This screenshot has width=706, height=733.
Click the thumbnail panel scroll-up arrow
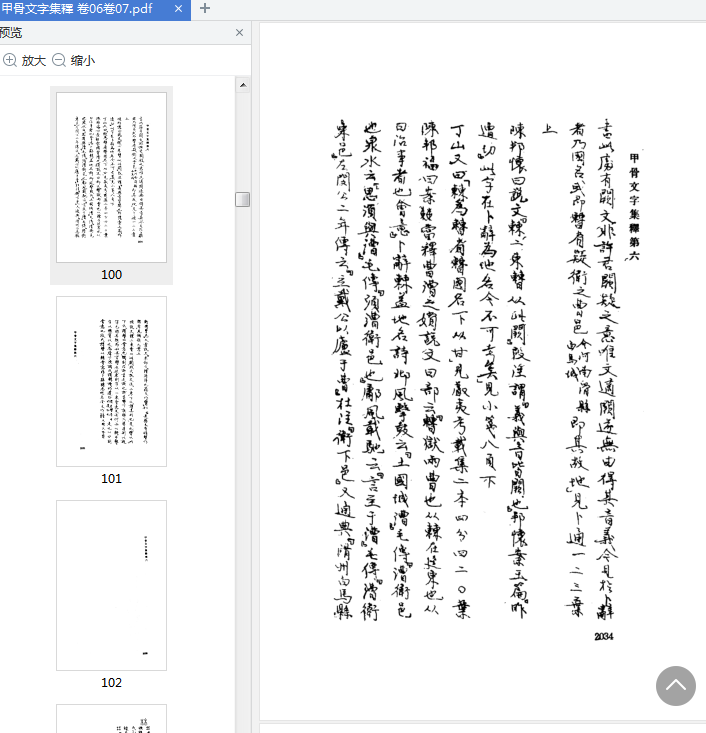243,85
